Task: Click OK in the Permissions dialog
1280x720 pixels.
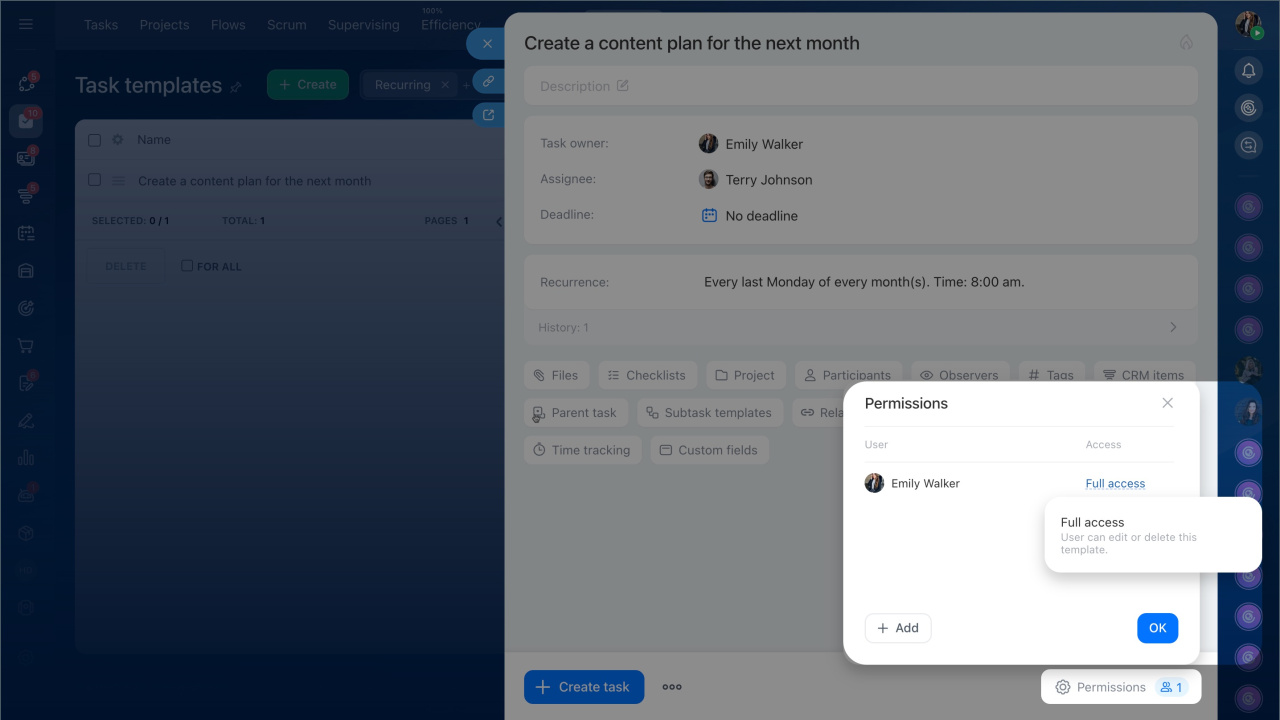Action: point(1157,628)
